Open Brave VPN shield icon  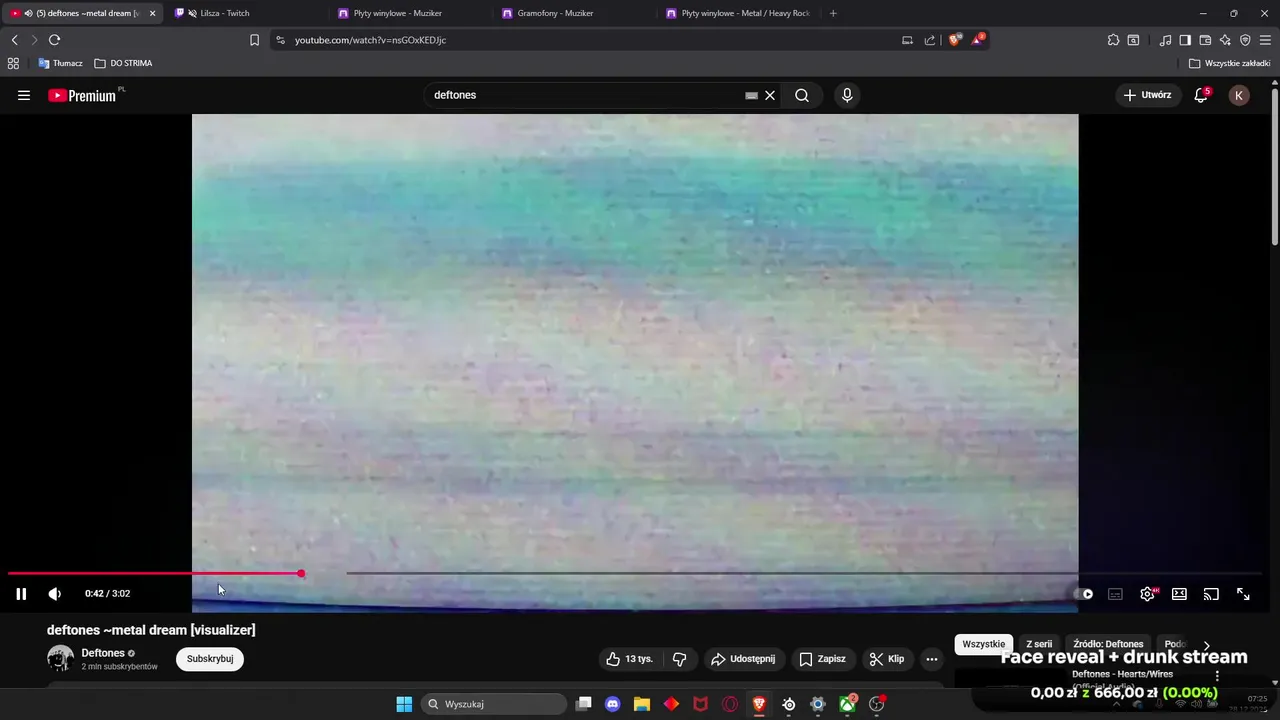[x=1245, y=40]
